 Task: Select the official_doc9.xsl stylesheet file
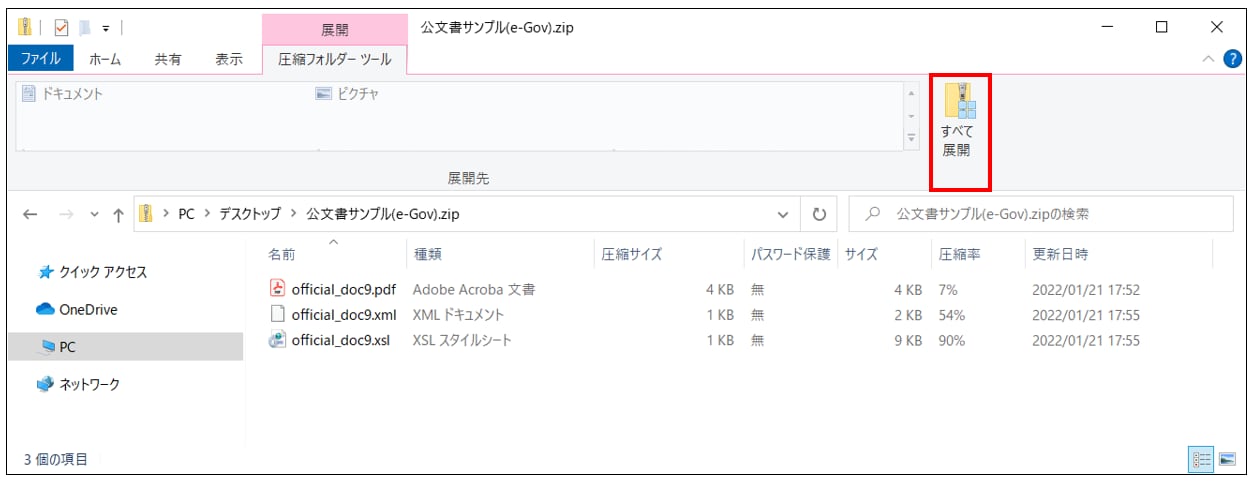[x=342, y=340]
